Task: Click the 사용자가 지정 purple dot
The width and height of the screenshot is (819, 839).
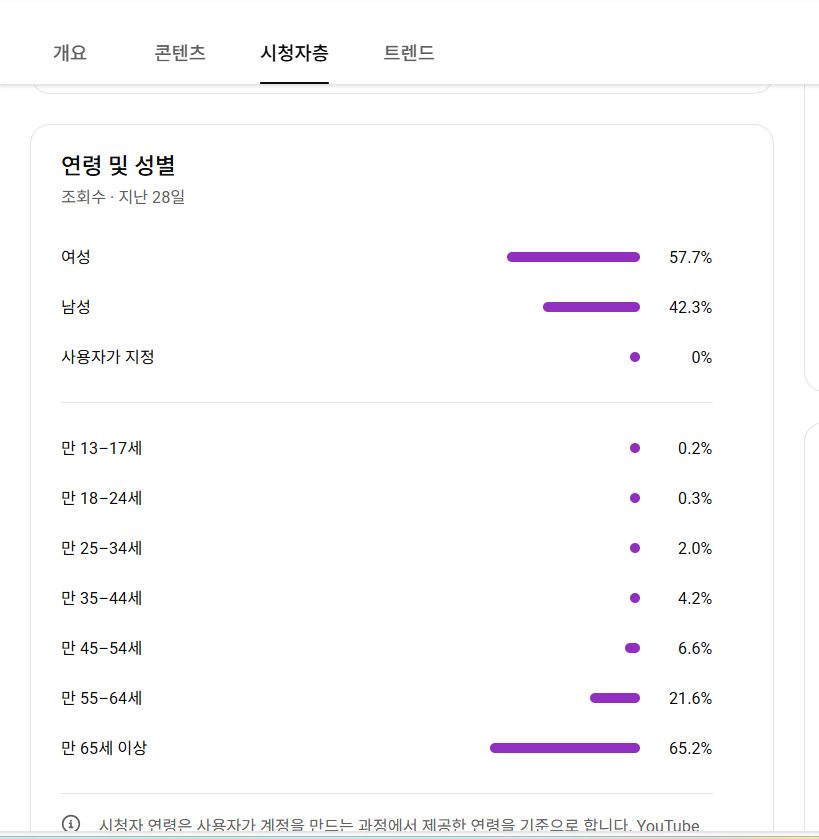Action: pyautogui.click(x=635, y=357)
